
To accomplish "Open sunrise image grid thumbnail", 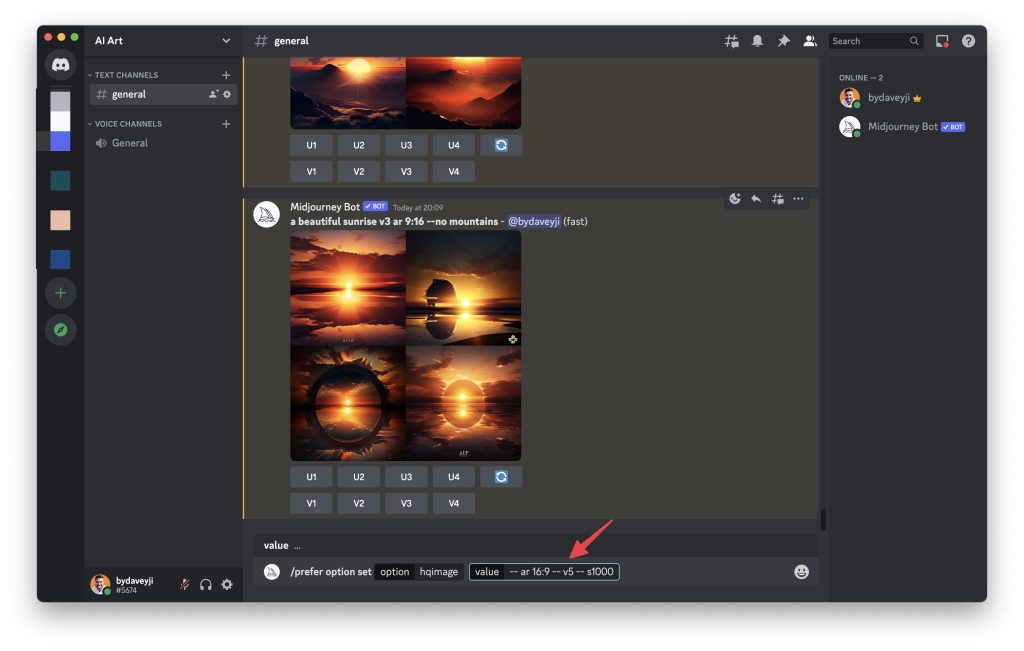I will click(x=406, y=346).
